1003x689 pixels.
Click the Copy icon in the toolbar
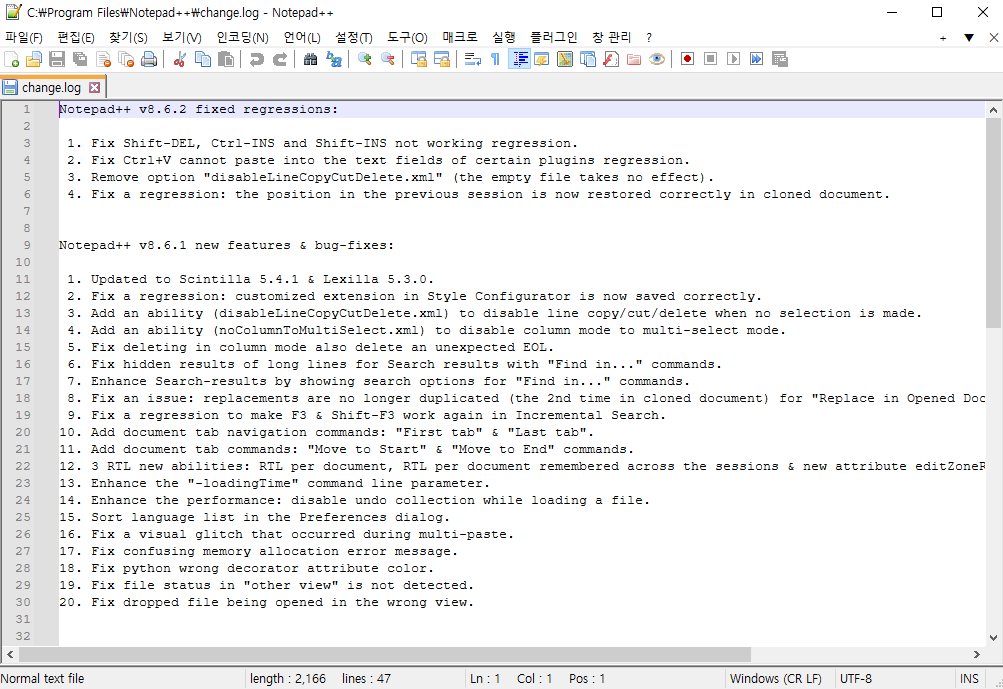point(203,59)
